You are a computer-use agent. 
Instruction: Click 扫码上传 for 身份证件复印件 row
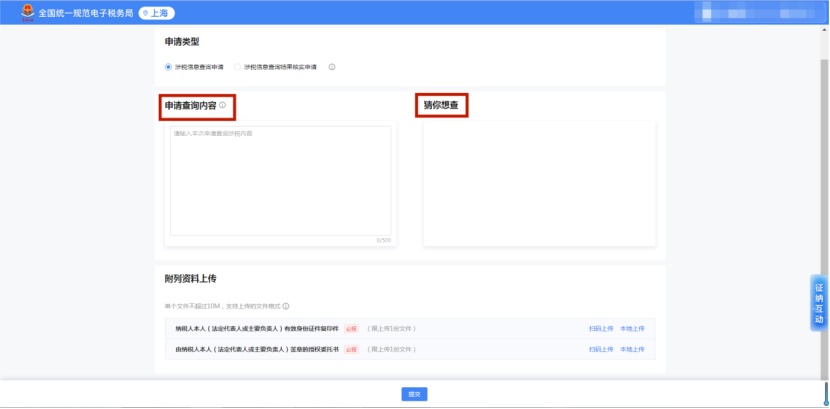pos(601,328)
